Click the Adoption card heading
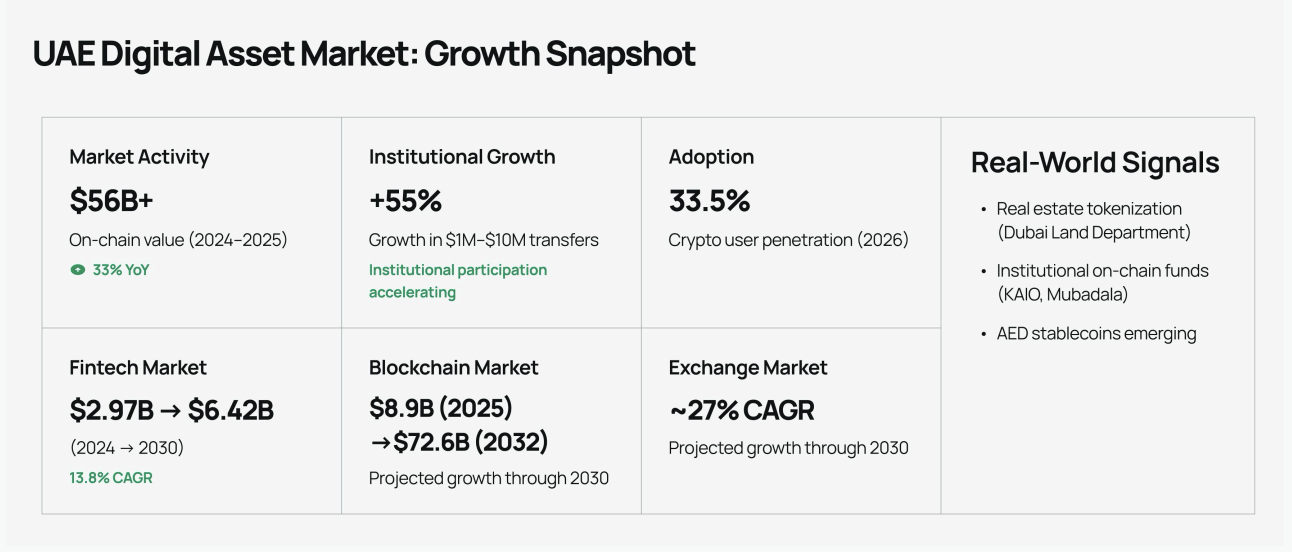 click(x=711, y=157)
